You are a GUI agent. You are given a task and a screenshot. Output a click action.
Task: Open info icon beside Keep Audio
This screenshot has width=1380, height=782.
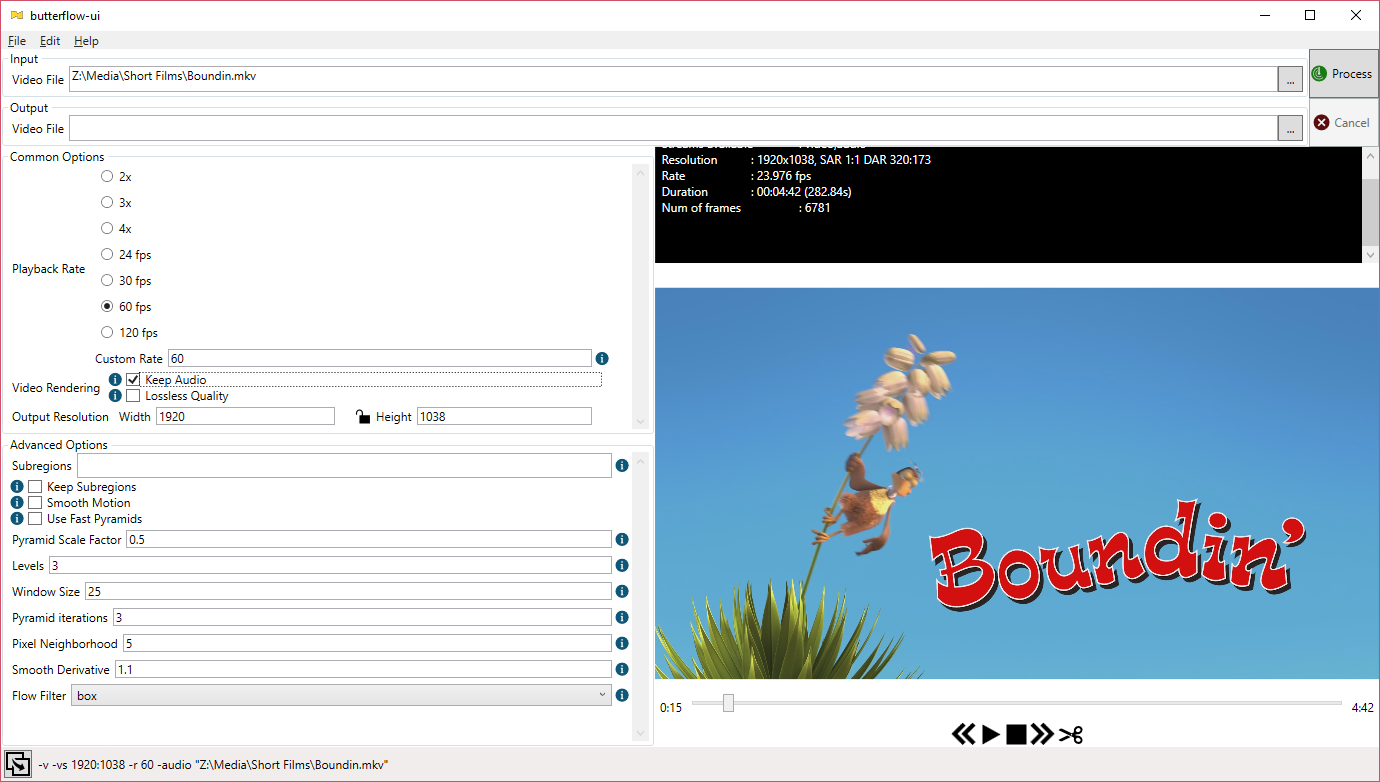coord(115,380)
